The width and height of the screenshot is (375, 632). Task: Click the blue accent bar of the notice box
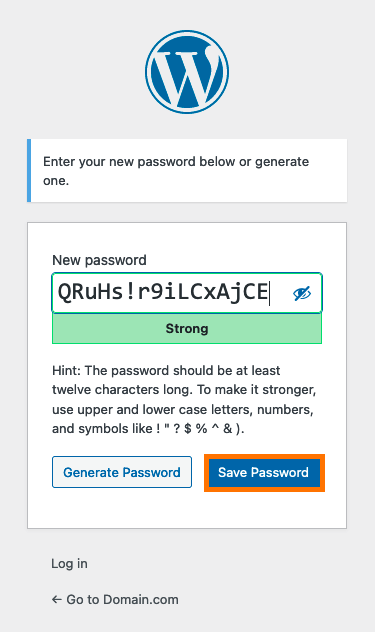[29, 170]
